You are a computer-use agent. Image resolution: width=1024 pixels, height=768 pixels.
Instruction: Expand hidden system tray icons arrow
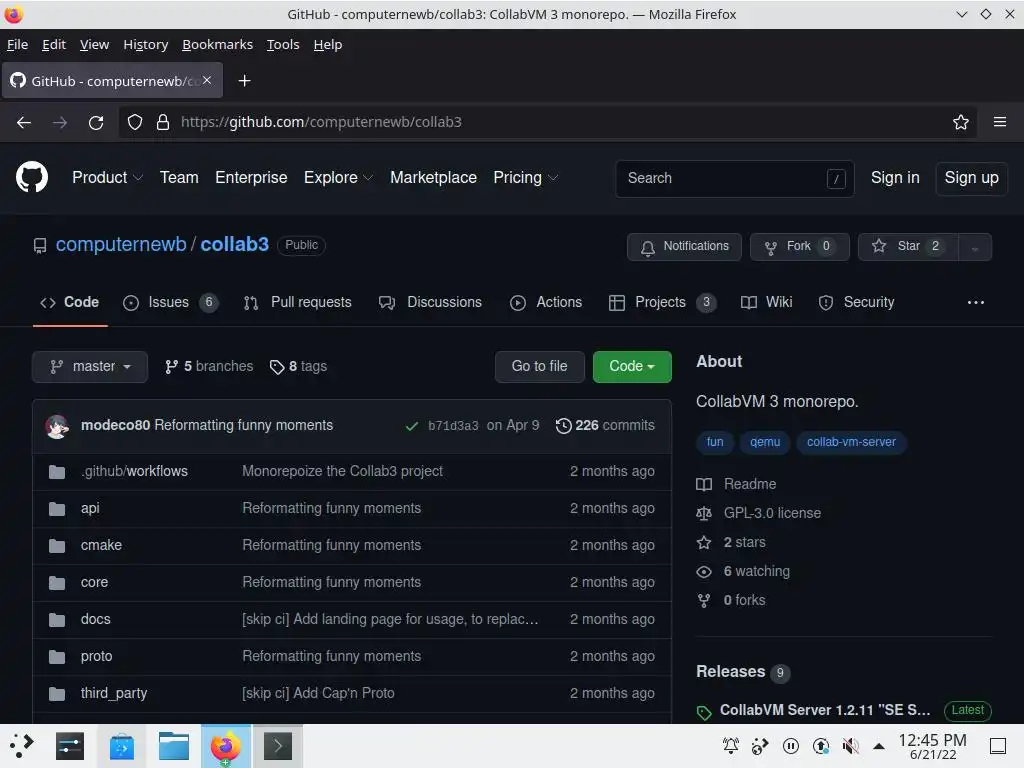pos(879,746)
